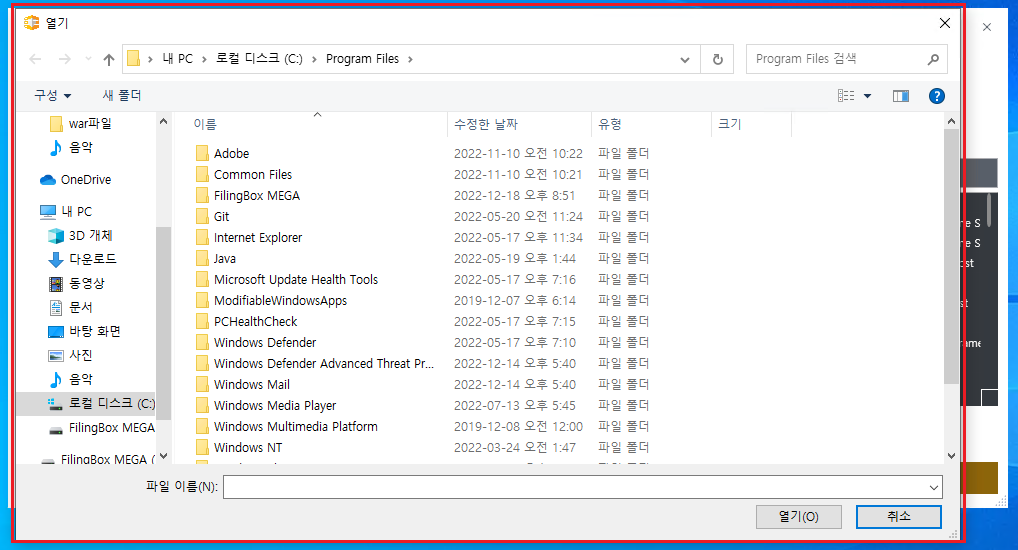Viewport: 1018px width, 550px height.
Task: Select the Windows NT folder icon
Action: [x=202, y=447]
